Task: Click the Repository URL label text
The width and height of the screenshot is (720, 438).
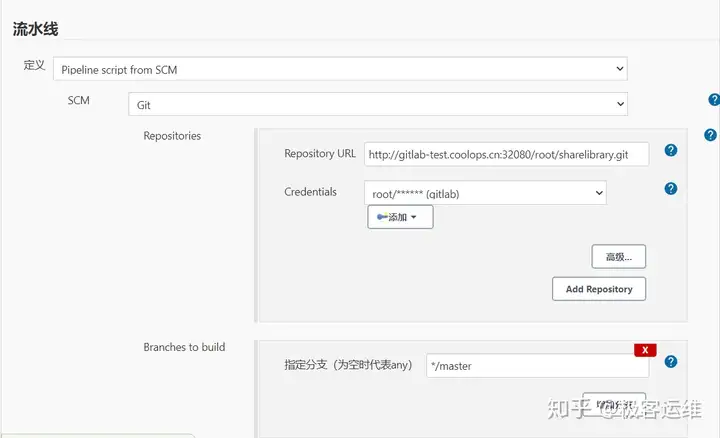Action: point(320,153)
